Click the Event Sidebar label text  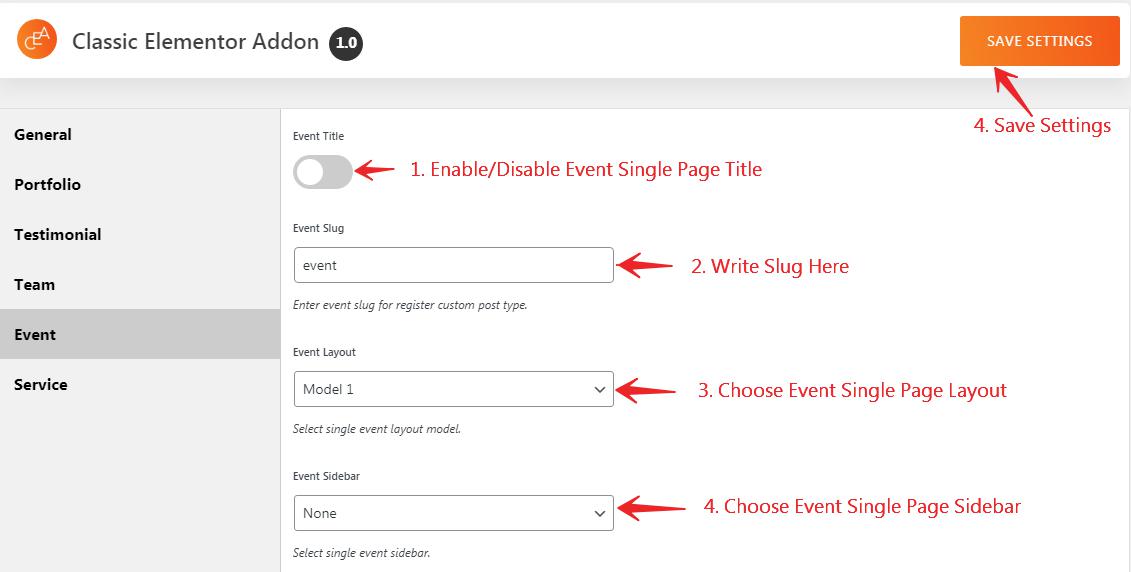pos(326,476)
